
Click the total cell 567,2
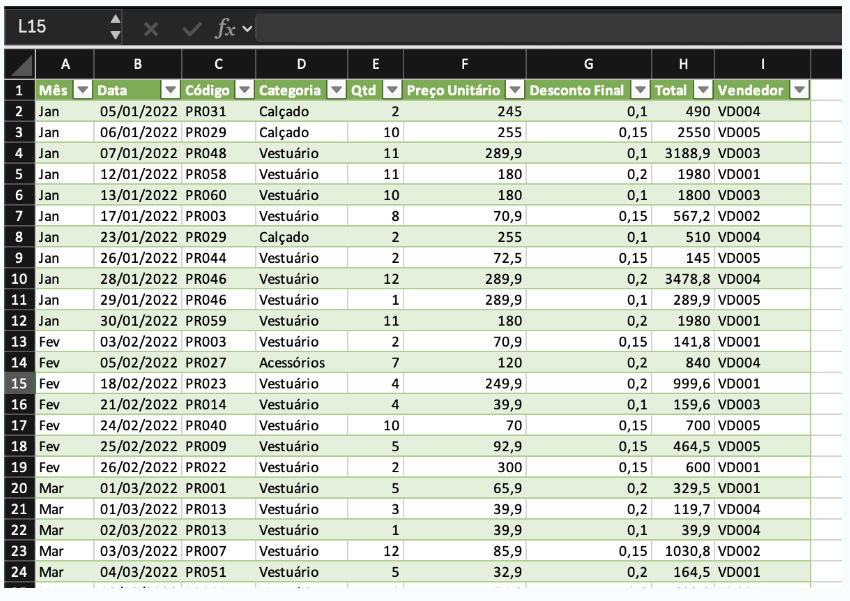[683, 216]
